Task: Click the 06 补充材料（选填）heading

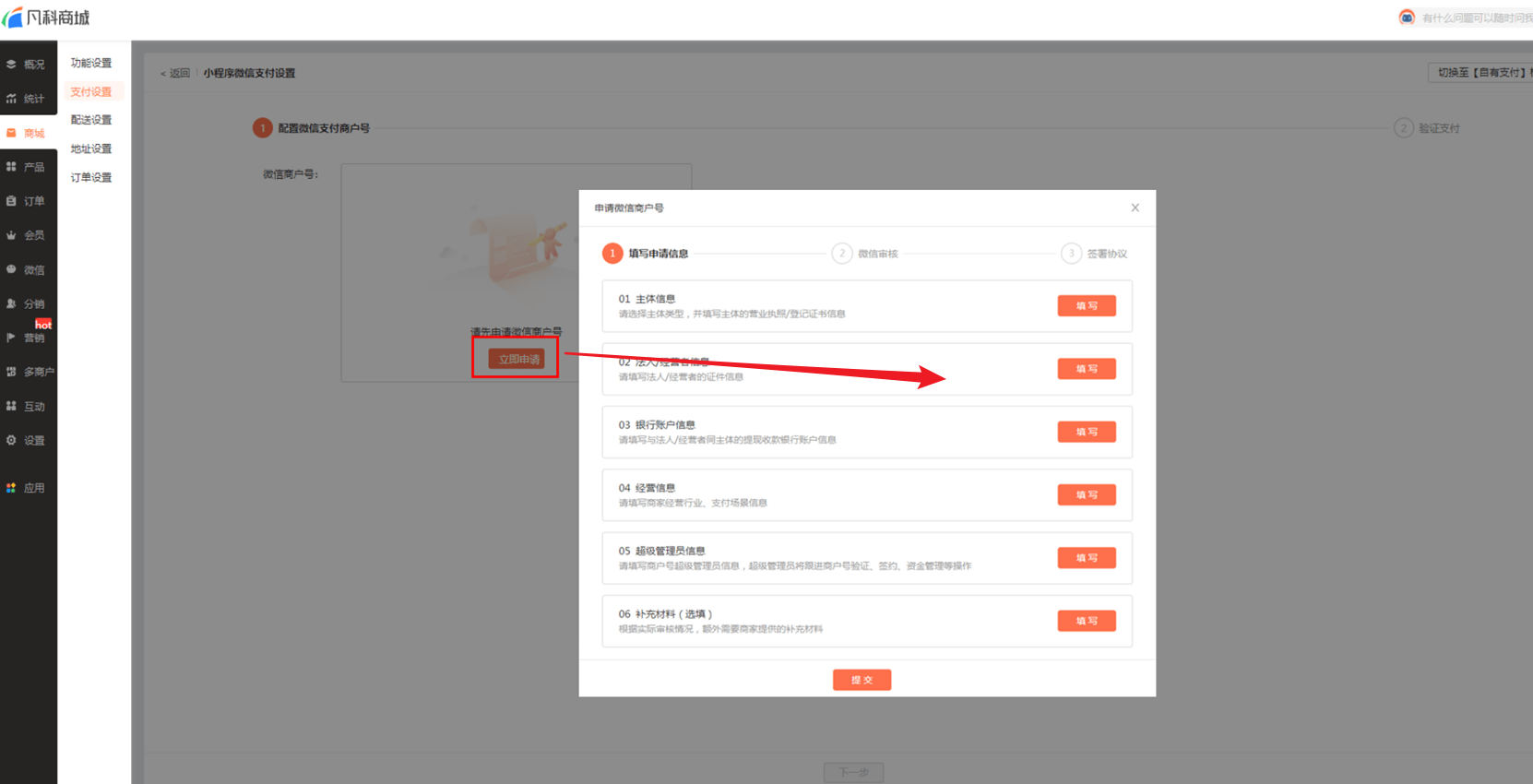Action: (x=665, y=614)
